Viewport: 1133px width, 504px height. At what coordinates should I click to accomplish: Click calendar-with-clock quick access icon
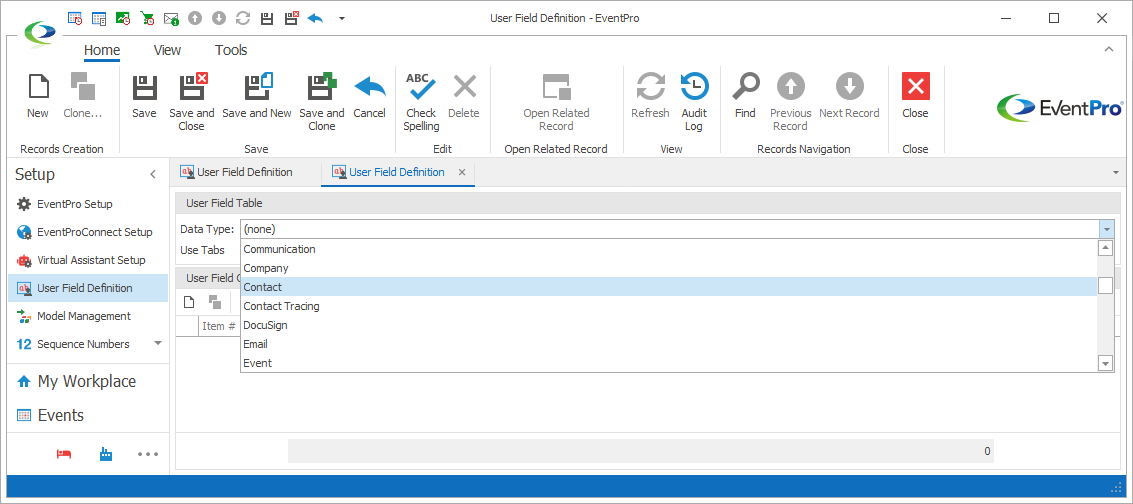coord(76,18)
